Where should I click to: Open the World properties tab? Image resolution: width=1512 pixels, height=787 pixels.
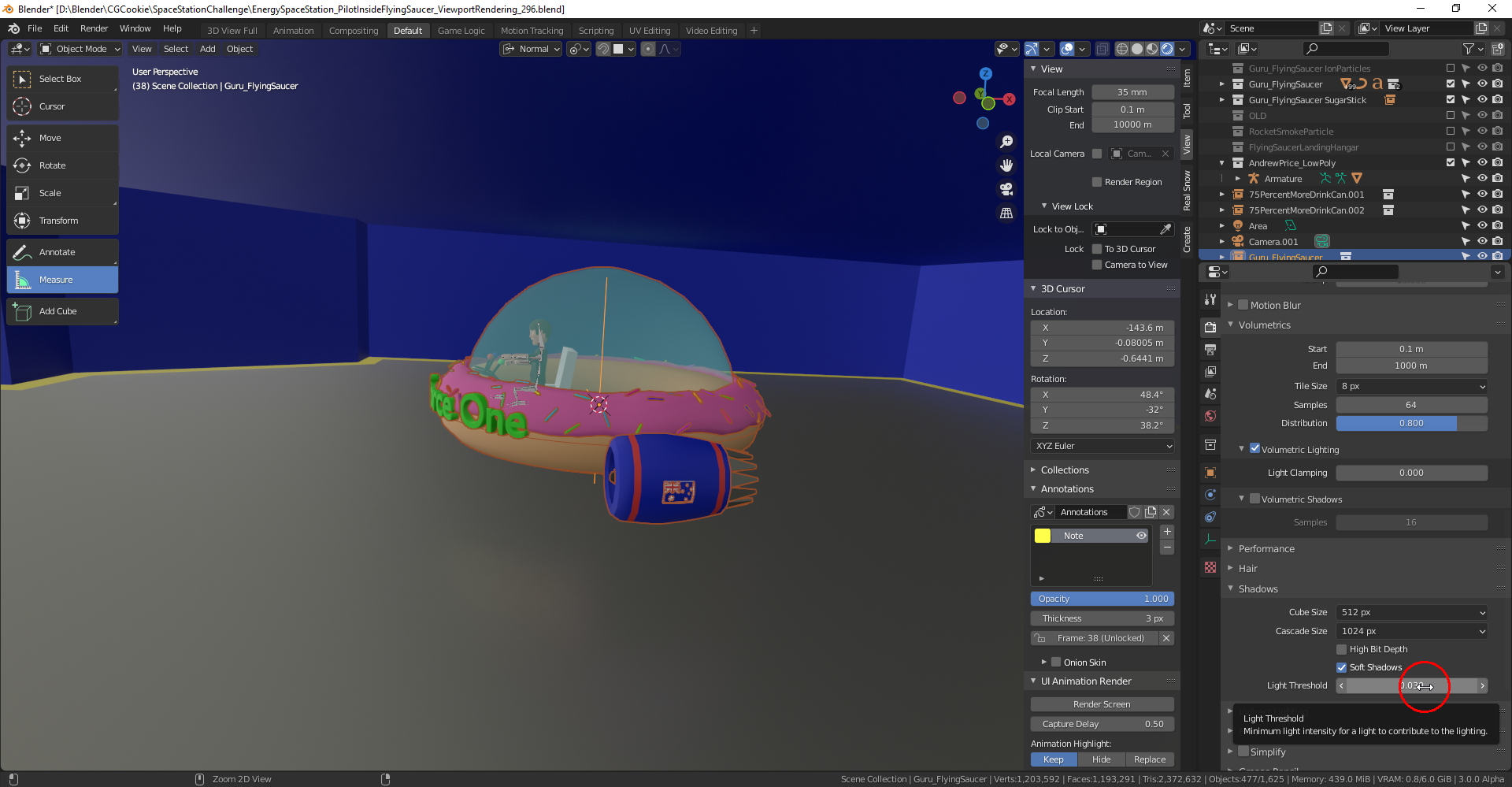[x=1210, y=416]
